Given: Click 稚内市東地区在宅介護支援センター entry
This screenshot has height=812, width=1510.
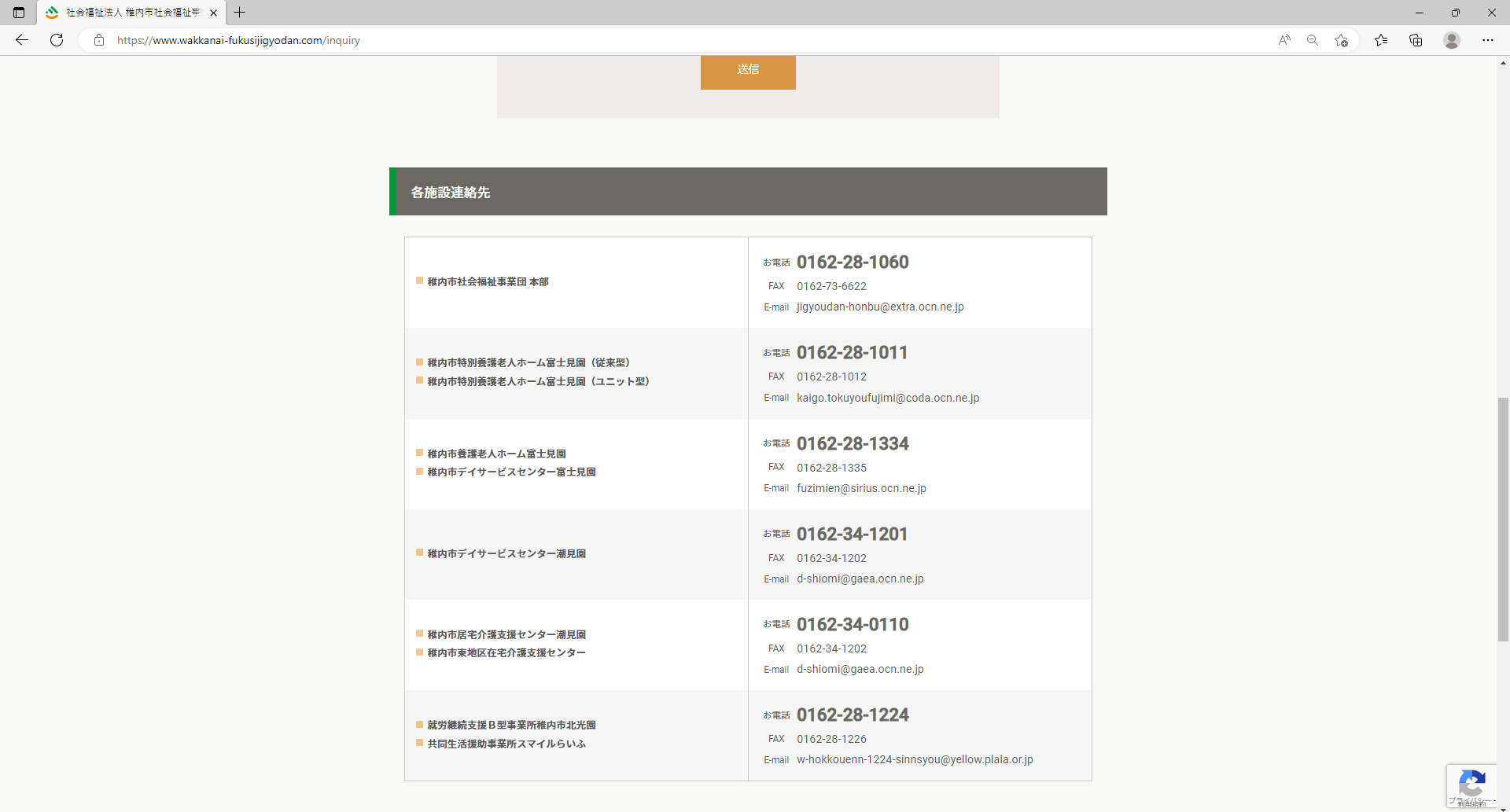Looking at the screenshot, I should coord(506,652).
